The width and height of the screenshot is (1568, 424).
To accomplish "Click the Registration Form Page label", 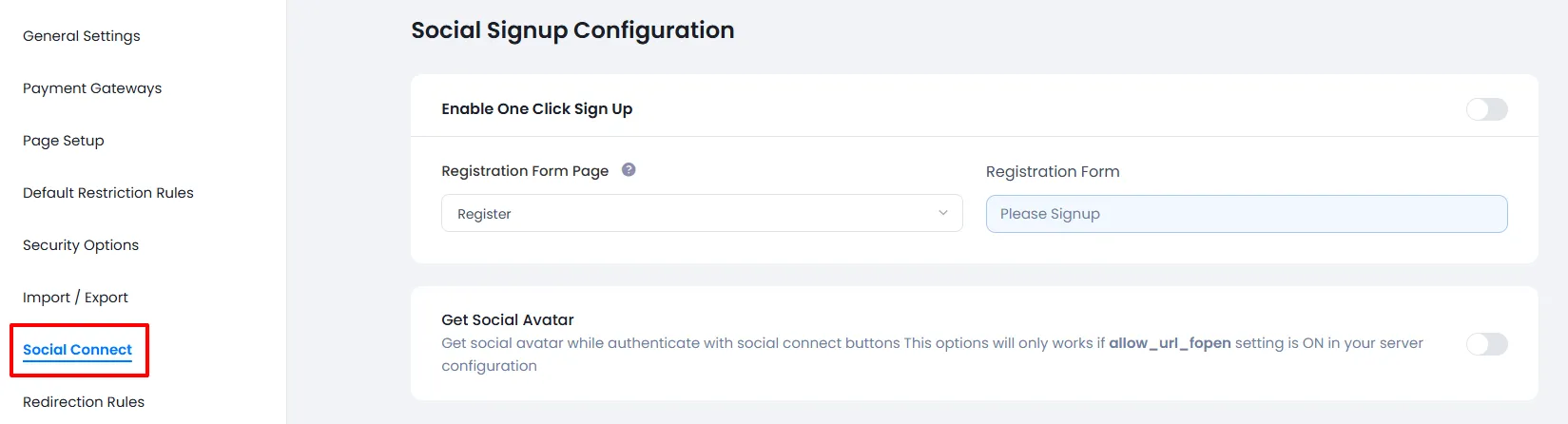I will click(525, 171).
